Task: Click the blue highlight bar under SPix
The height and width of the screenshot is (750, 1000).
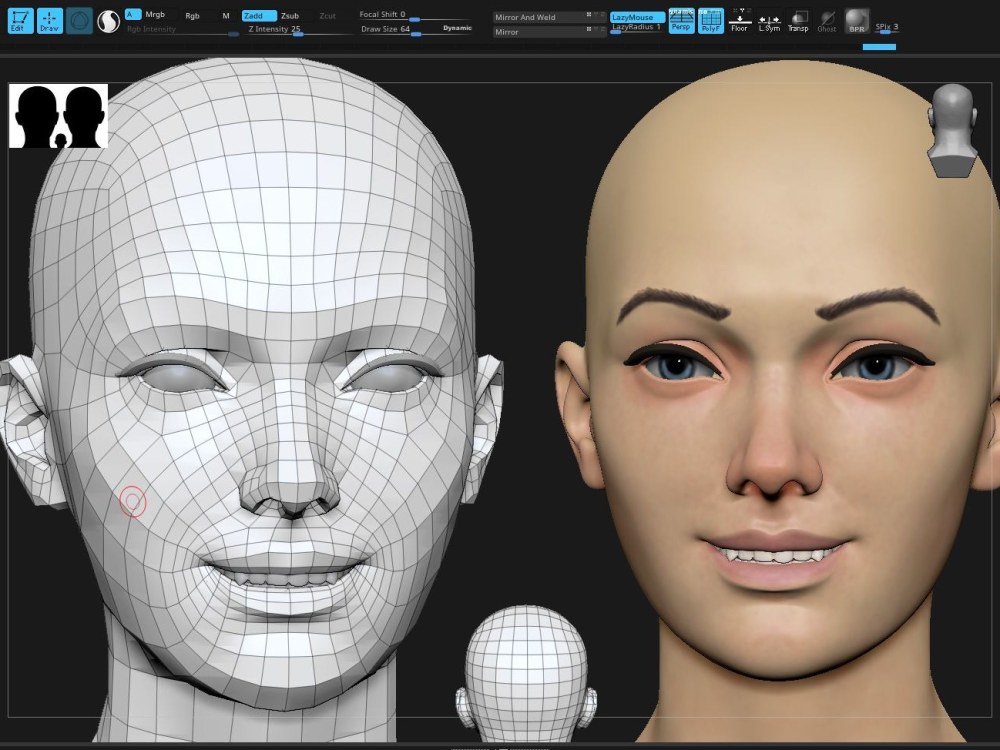Action: tap(879, 47)
